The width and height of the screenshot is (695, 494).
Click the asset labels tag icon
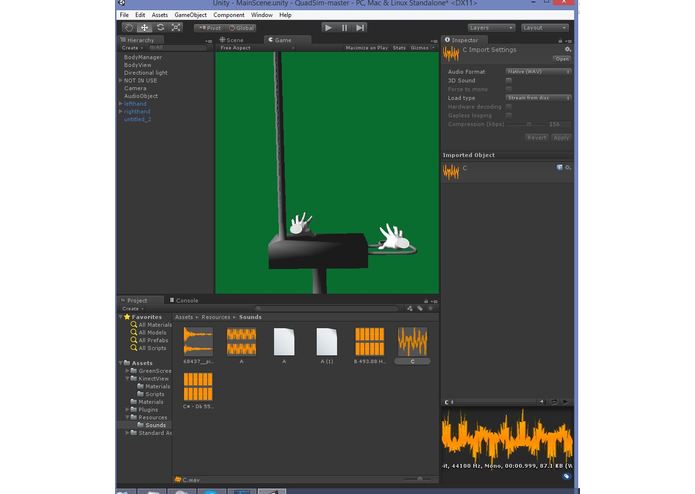click(566, 476)
